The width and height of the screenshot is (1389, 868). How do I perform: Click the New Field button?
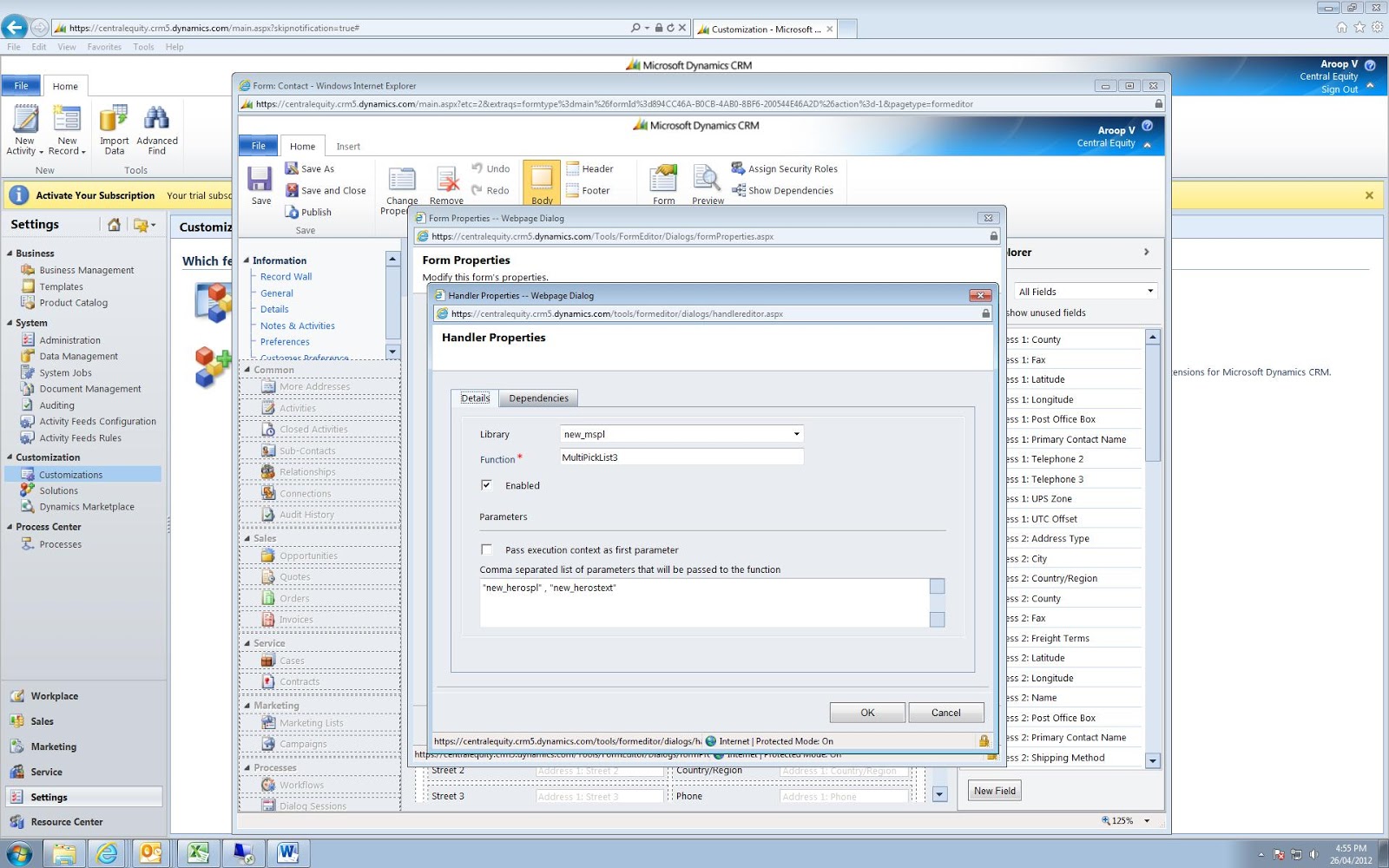pyautogui.click(x=993, y=791)
